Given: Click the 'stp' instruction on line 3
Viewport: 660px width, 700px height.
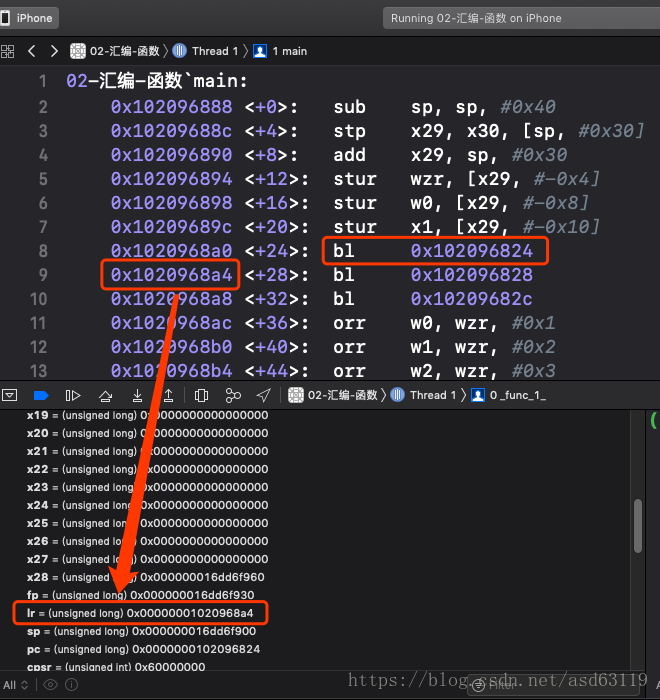Looking at the screenshot, I should 350,131.
